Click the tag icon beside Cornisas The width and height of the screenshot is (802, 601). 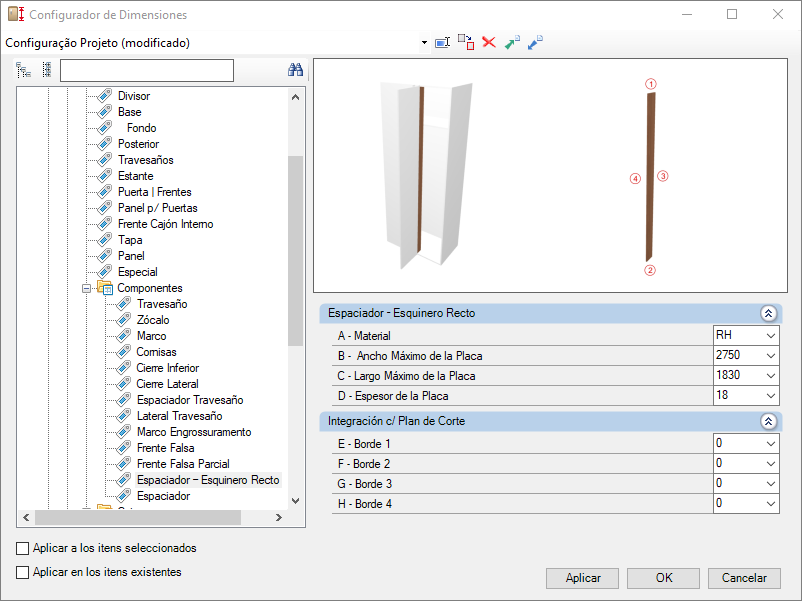click(124, 352)
